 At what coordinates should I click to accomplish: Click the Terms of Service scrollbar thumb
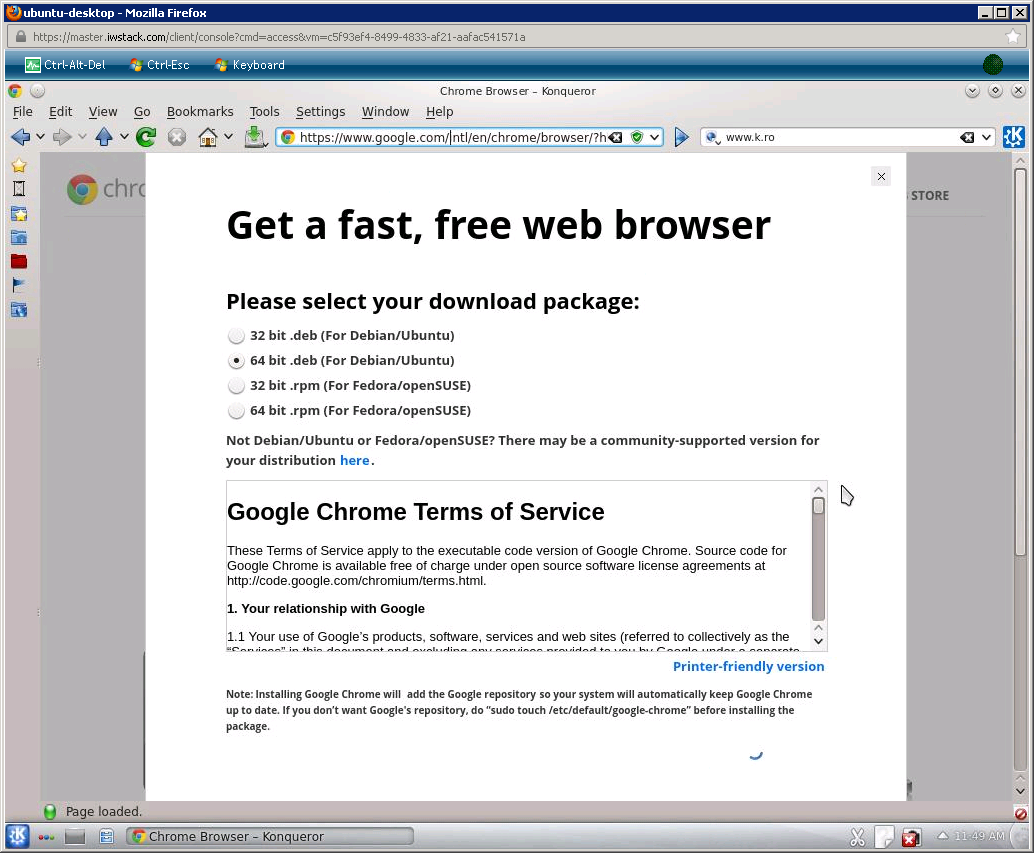click(x=818, y=560)
